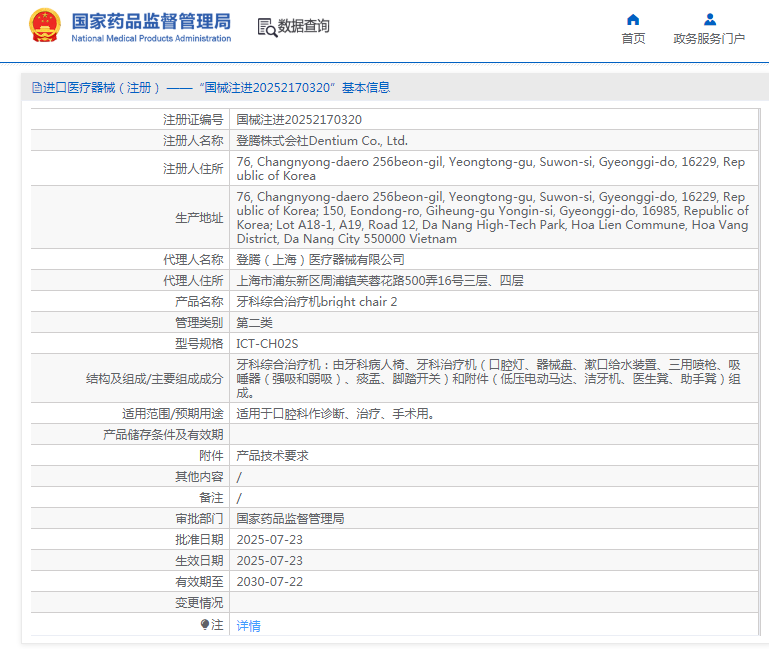Click the 国家药品监督管理局 site title
The height and width of the screenshot is (649, 769).
(151, 21)
